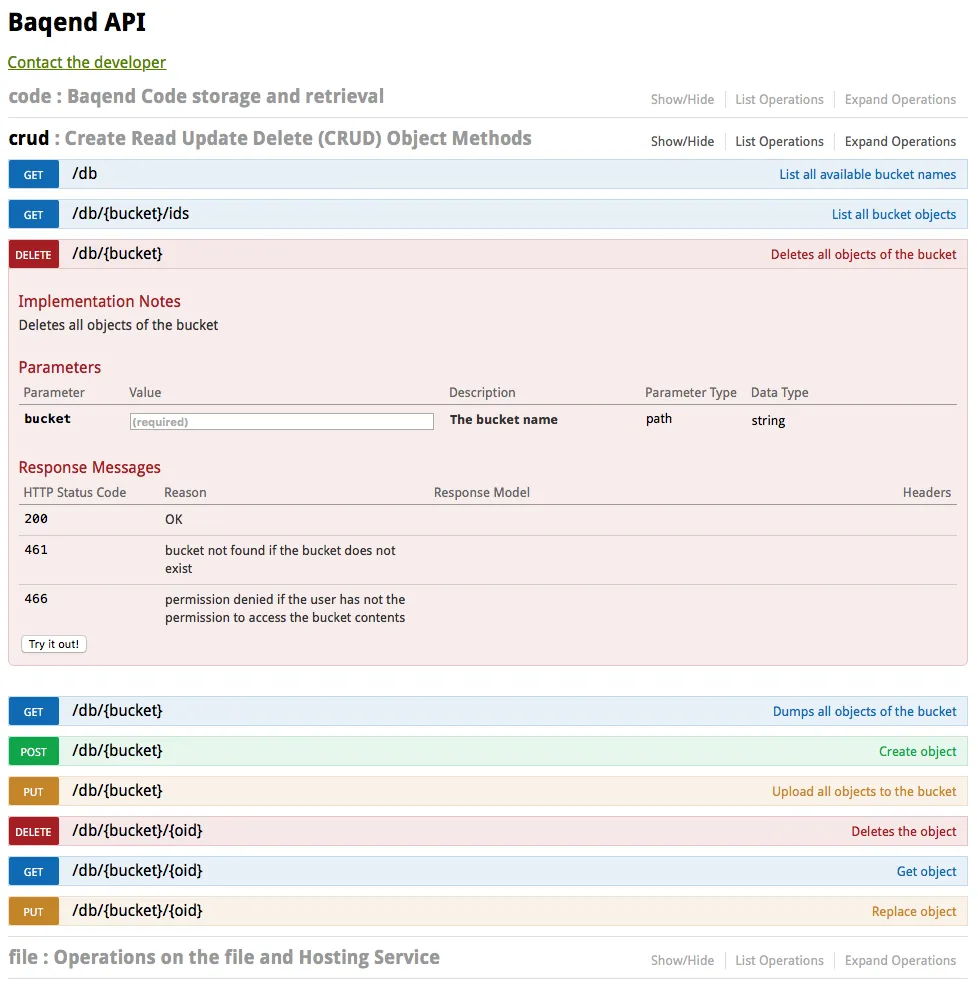
Task: Click the PUT badge for /db/{bucket}/{oid}
Action: click(33, 912)
